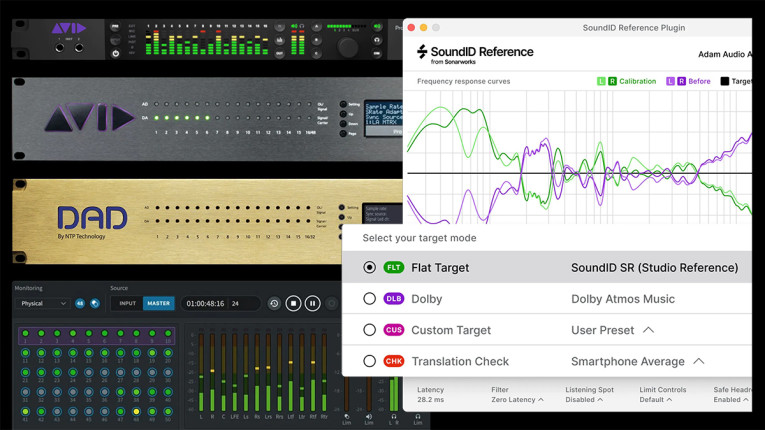Open the Adam Audio speaker profile
Image resolution: width=765 pixels, height=430 pixels.
(x=725, y=54)
